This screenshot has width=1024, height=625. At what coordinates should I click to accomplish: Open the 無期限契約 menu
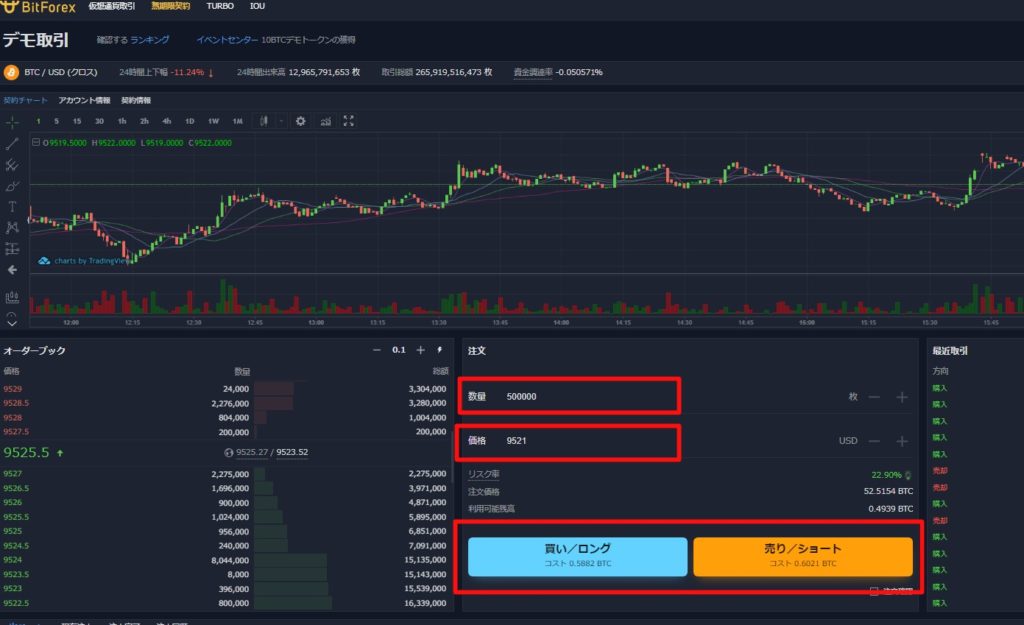[170, 6]
